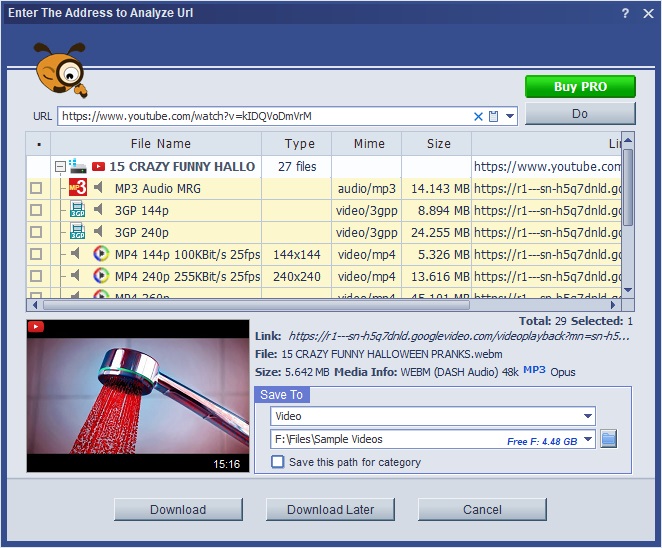This screenshot has height=548, width=662.
Task: Switch to the Save To tab
Action: click(282, 395)
